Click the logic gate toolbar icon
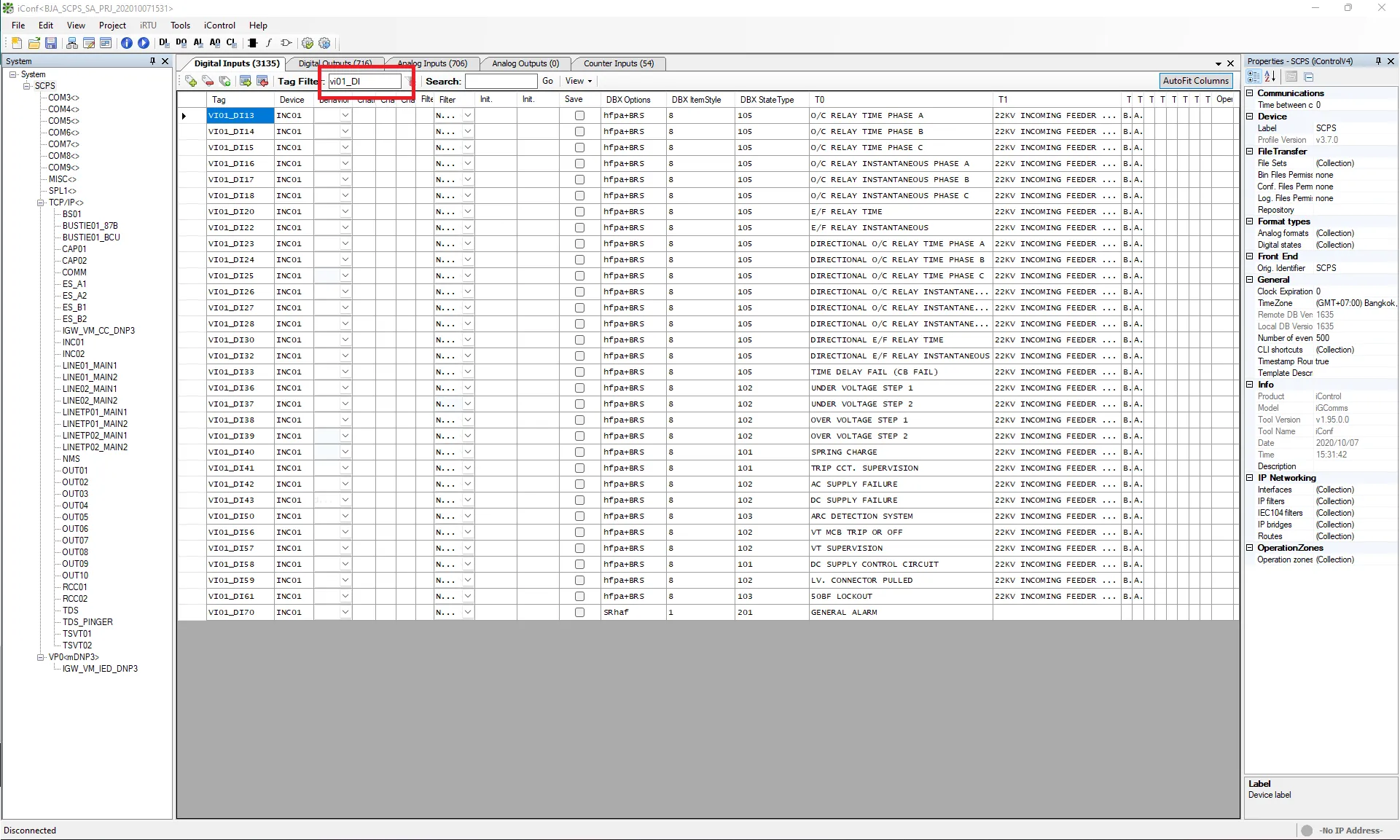The width and height of the screenshot is (1400, 840). point(286,43)
